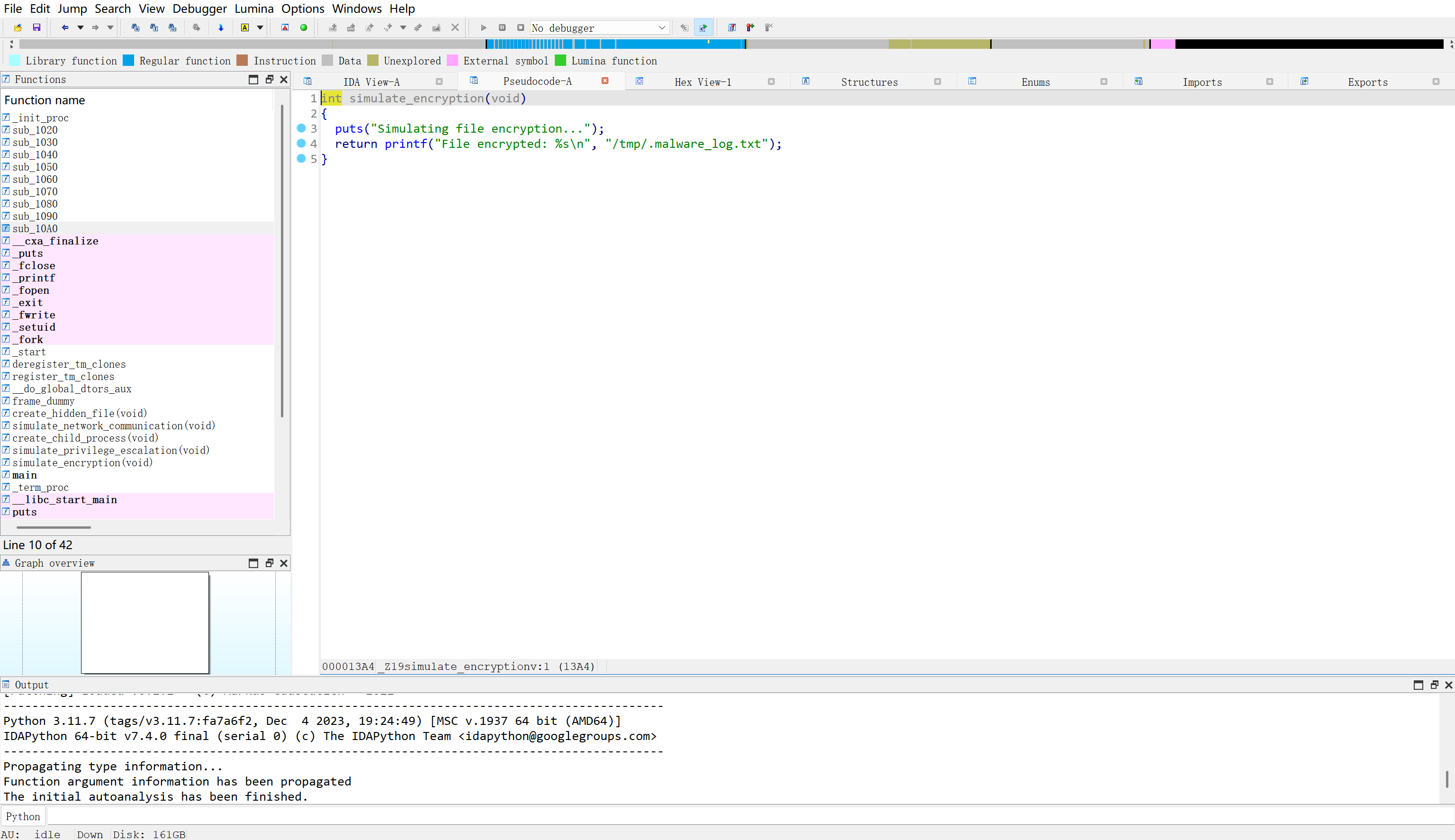Open file with the folder icon

(18, 27)
